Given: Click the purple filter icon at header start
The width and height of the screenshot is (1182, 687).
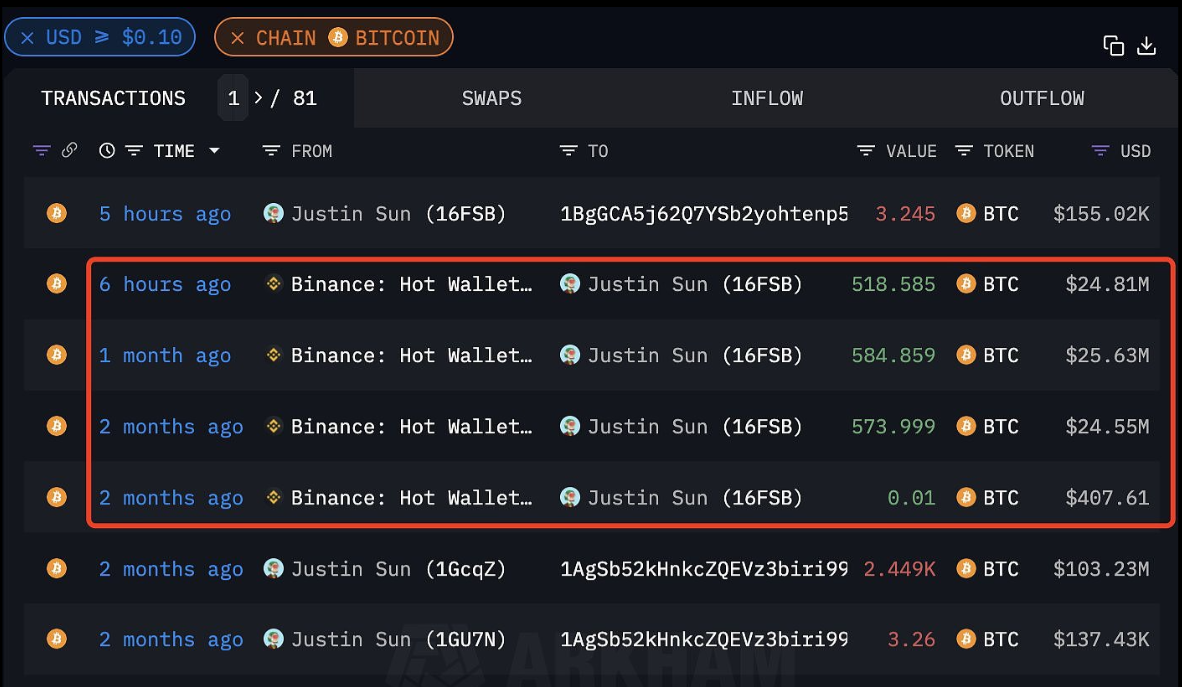Looking at the screenshot, I should click(x=41, y=151).
